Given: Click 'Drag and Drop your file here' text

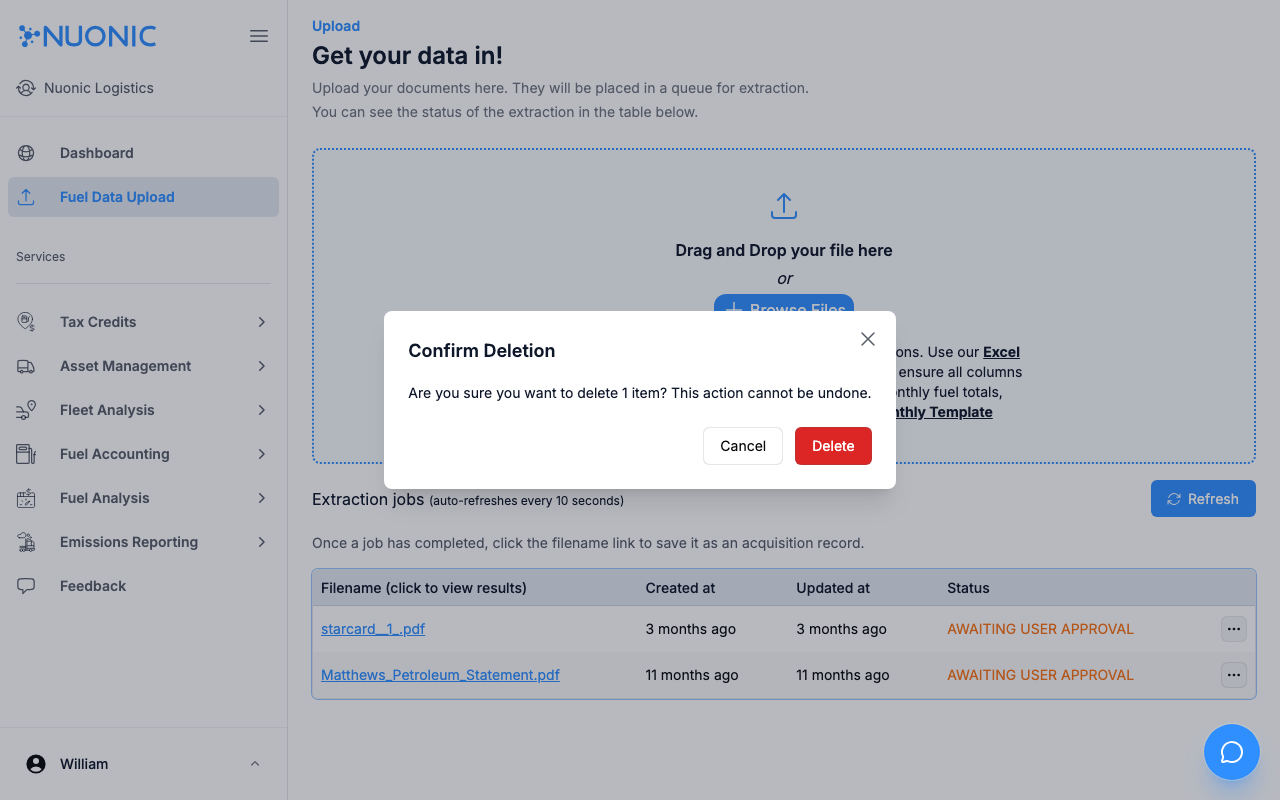Looking at the screenshot, I should (784, 250).
